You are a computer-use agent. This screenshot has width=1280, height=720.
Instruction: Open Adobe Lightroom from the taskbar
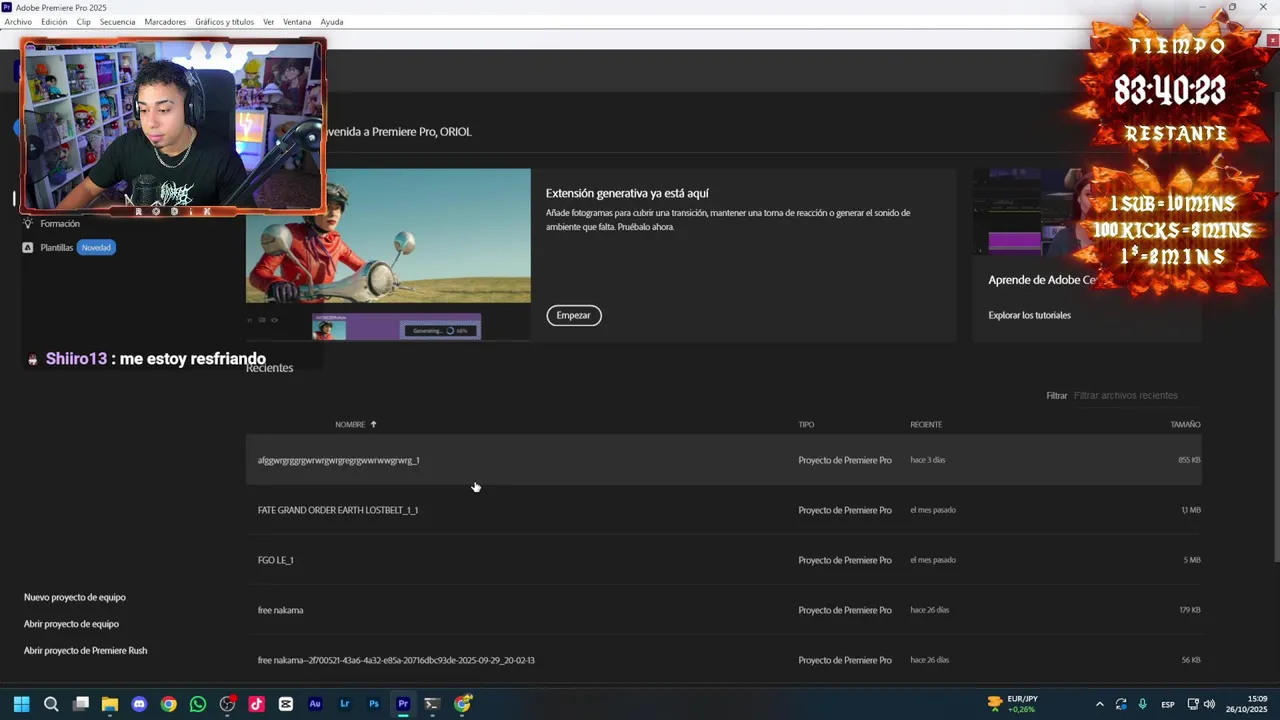coord(345,704)
